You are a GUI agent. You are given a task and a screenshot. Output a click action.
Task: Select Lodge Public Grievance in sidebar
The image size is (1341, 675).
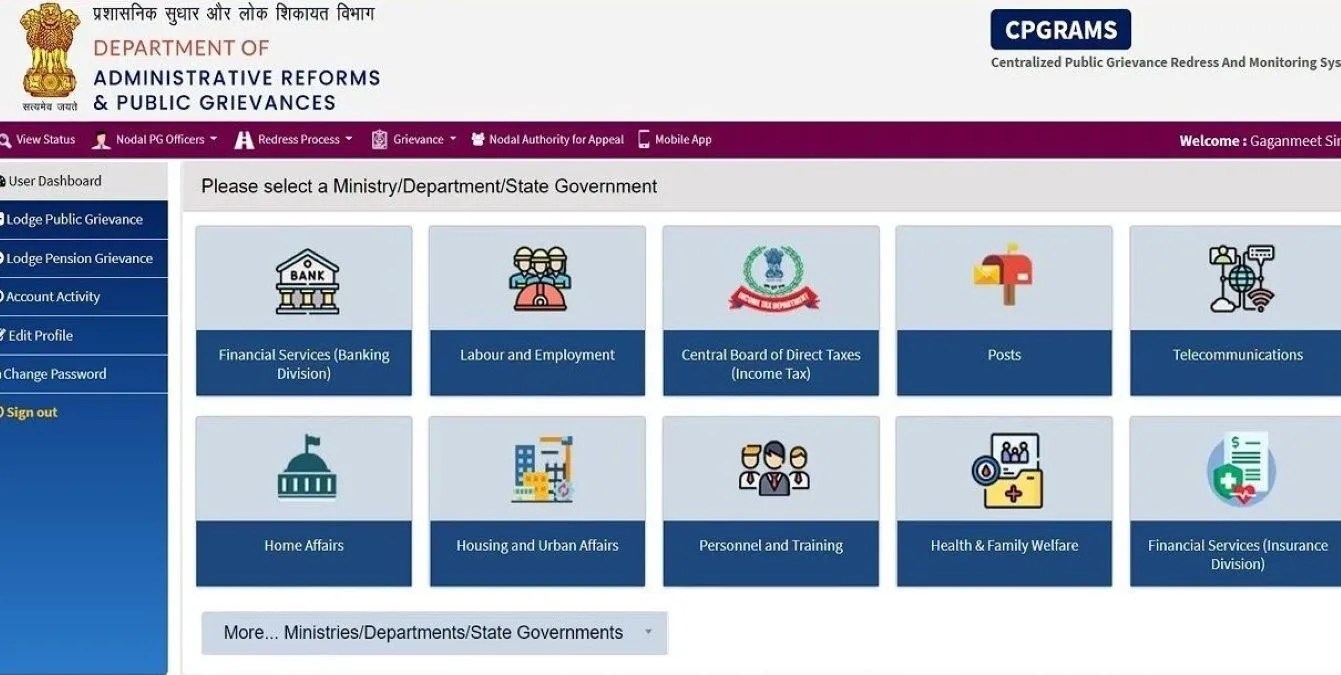tap(84, 220)
